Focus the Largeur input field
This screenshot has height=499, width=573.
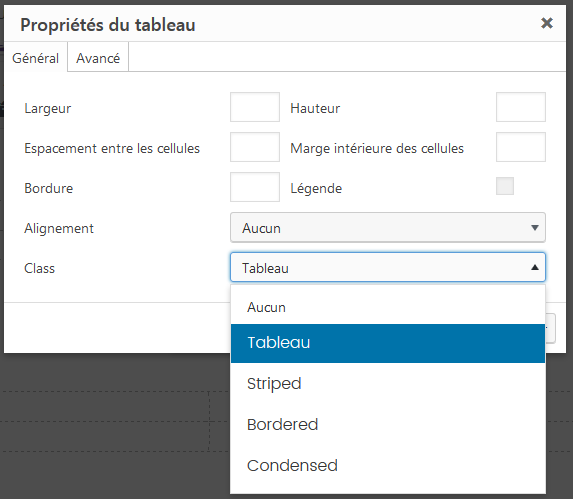click(255, 107)
